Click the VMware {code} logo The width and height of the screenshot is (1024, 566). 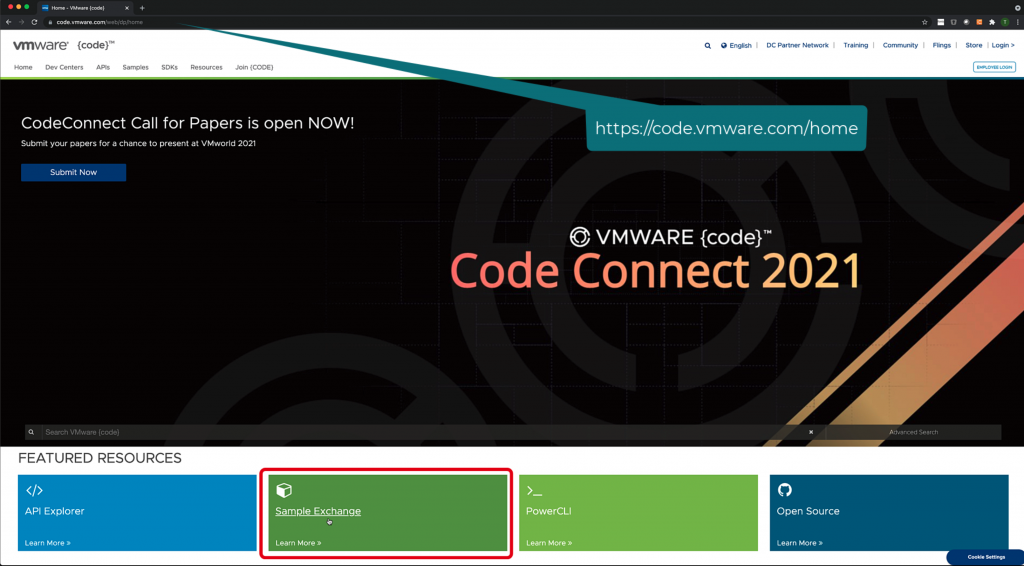click(63, 45)
